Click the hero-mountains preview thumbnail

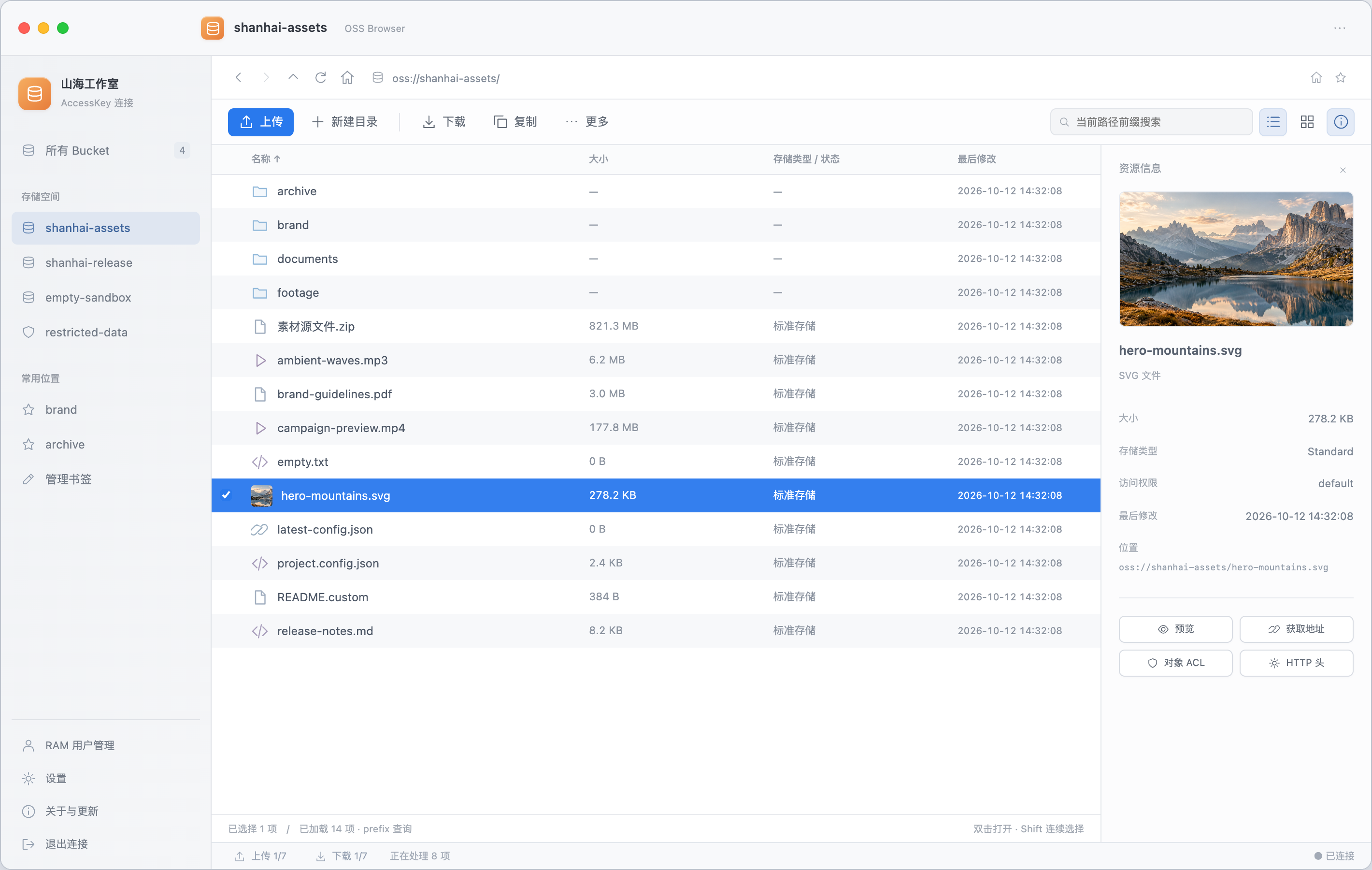[x=1236, y=259]
